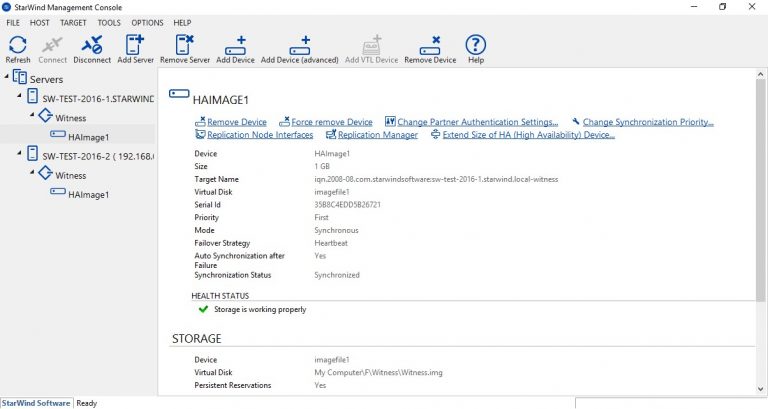Collapse the Servers tree root
The height and width of the screenshot is (409, 768).
point(8,78)
